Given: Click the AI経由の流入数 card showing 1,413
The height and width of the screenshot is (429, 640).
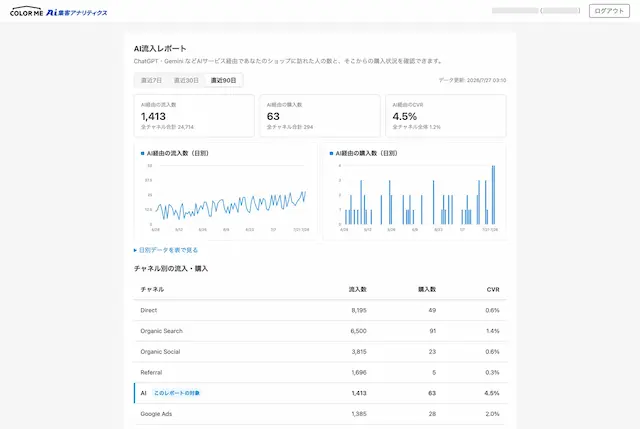Looking at the screenshot, I should 194,116.
